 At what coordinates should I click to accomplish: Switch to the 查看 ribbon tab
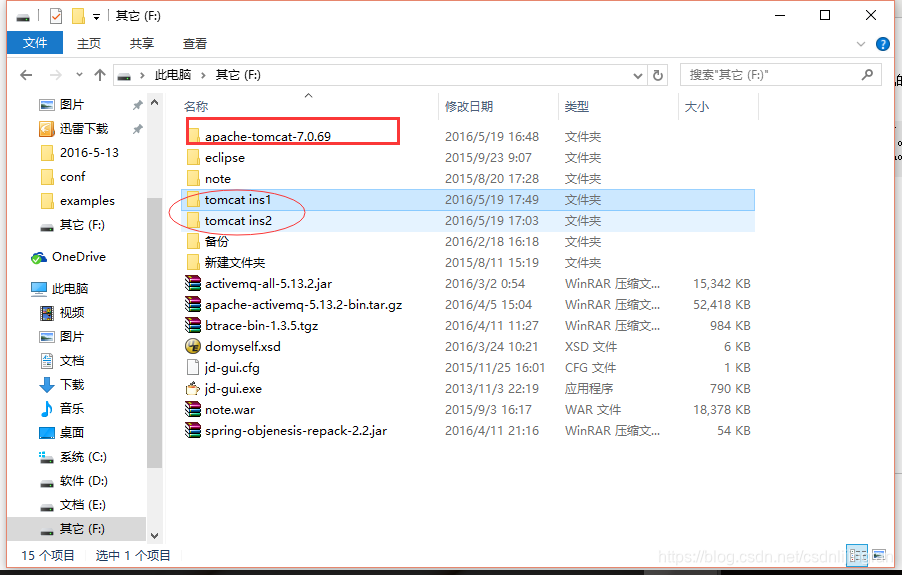click(x=194, y=44)
